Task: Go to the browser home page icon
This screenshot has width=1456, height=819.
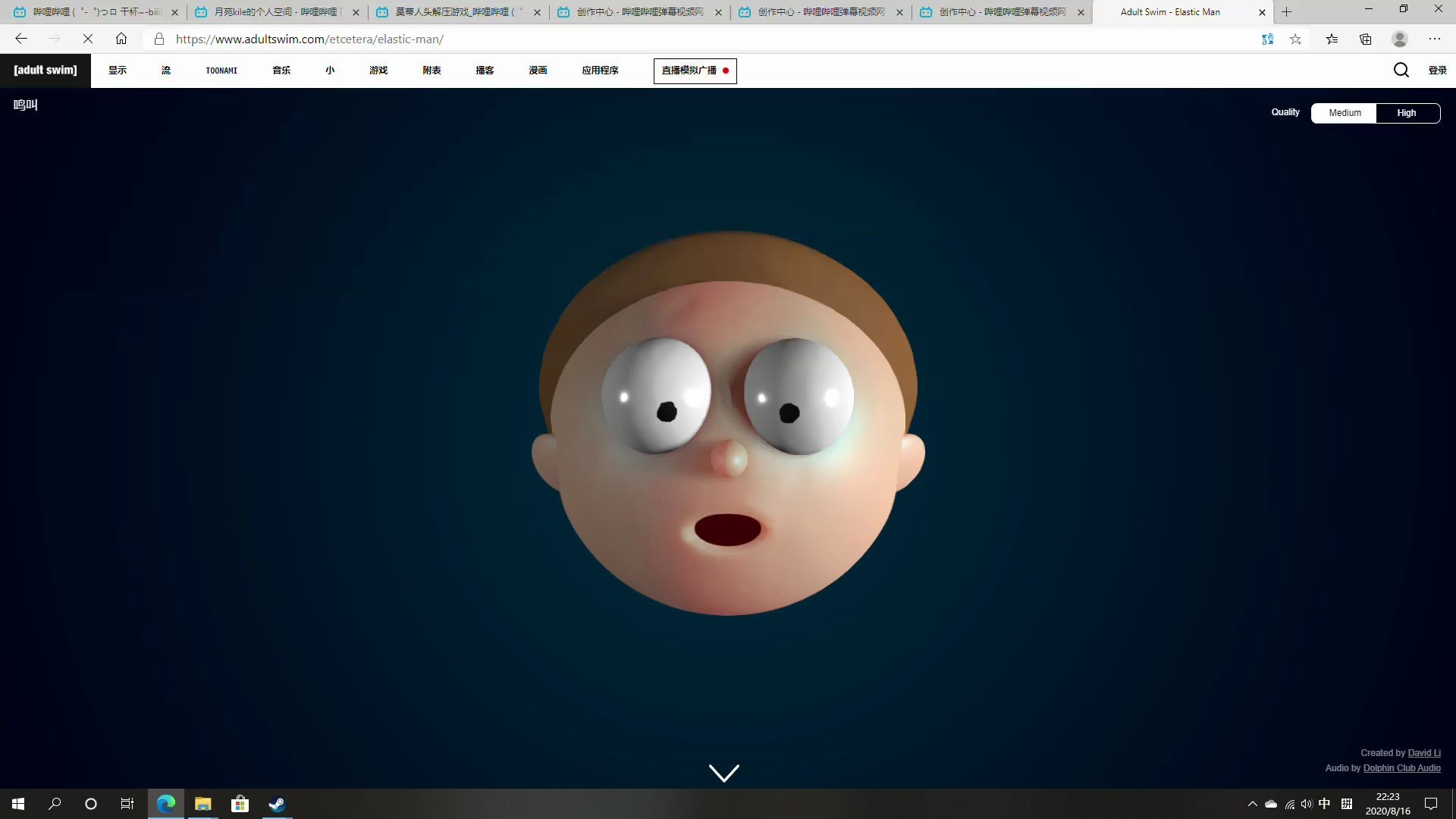Action: (121, 39)
